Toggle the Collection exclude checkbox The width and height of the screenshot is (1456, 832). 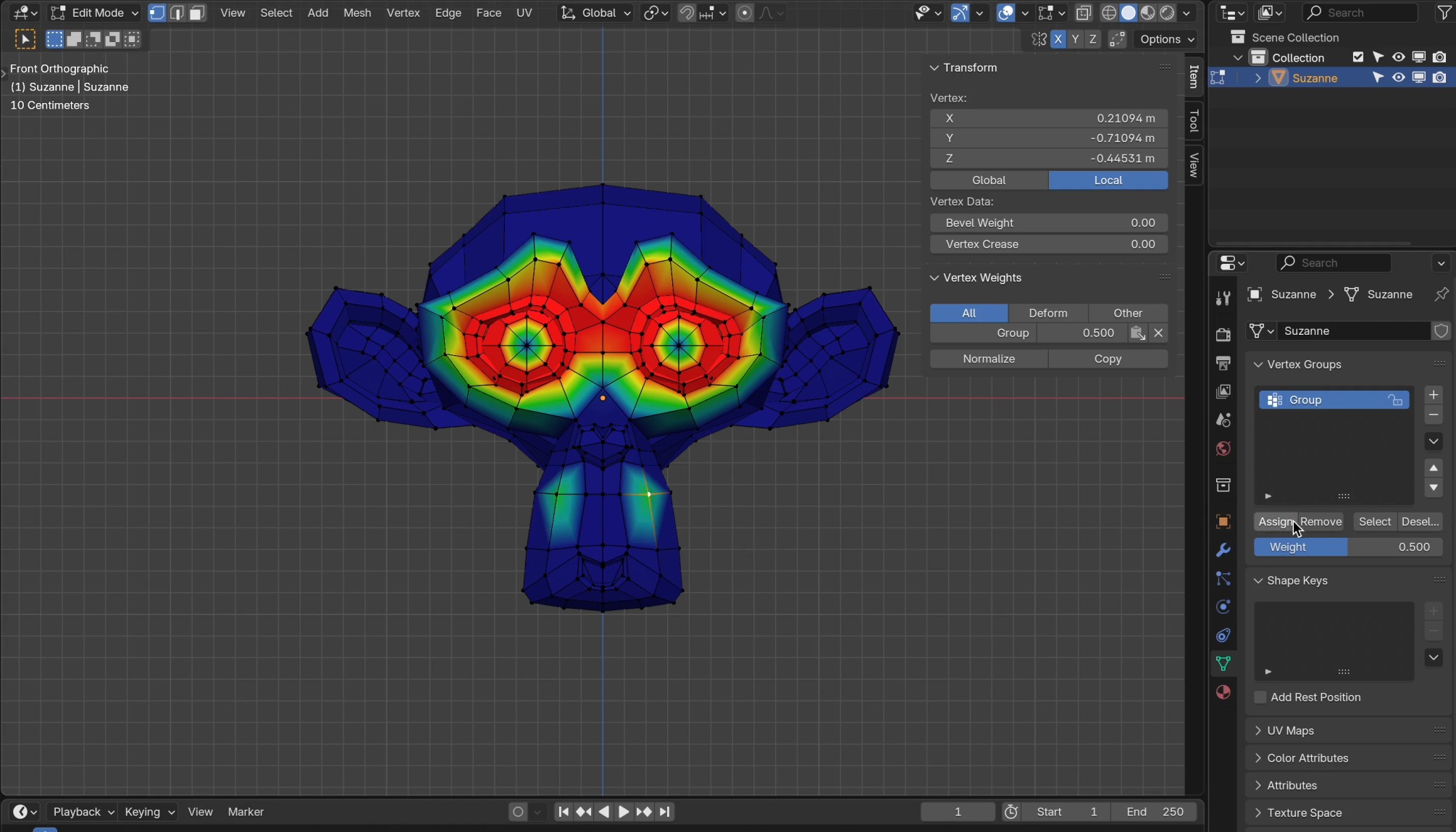click(1358, 57)
